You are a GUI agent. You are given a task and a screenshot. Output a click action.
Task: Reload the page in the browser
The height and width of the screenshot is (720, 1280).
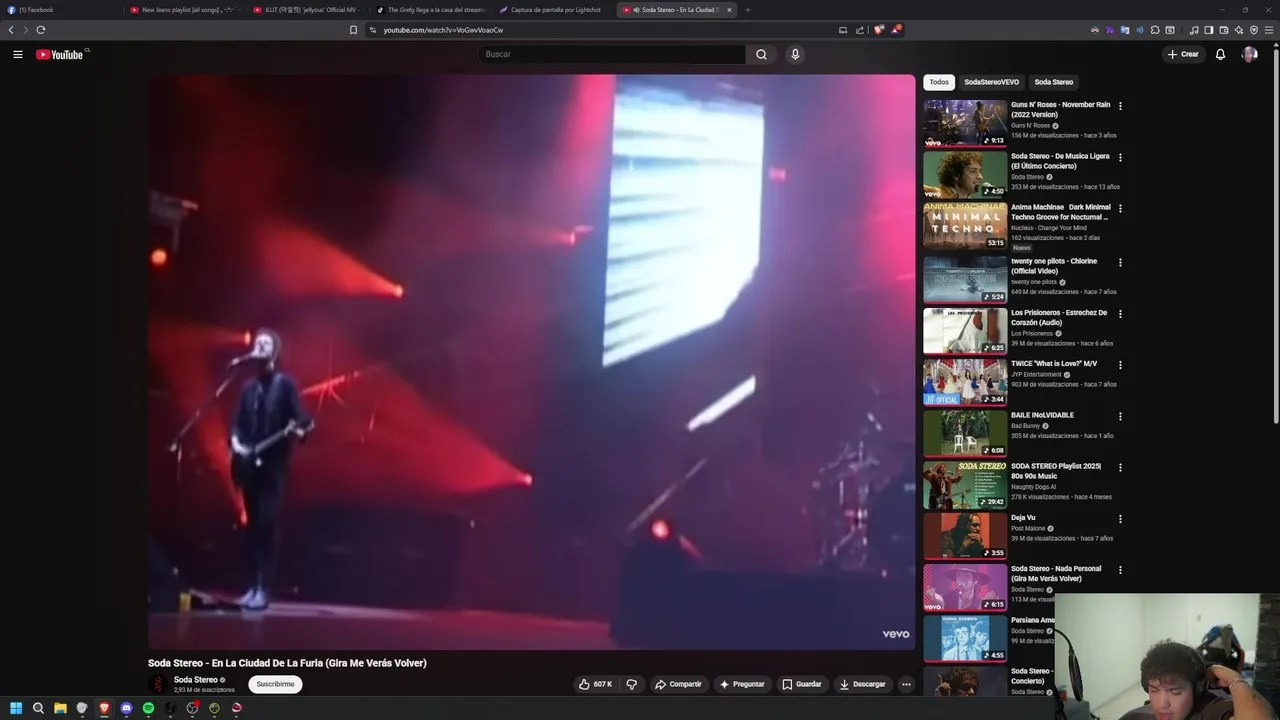point(41,30)
